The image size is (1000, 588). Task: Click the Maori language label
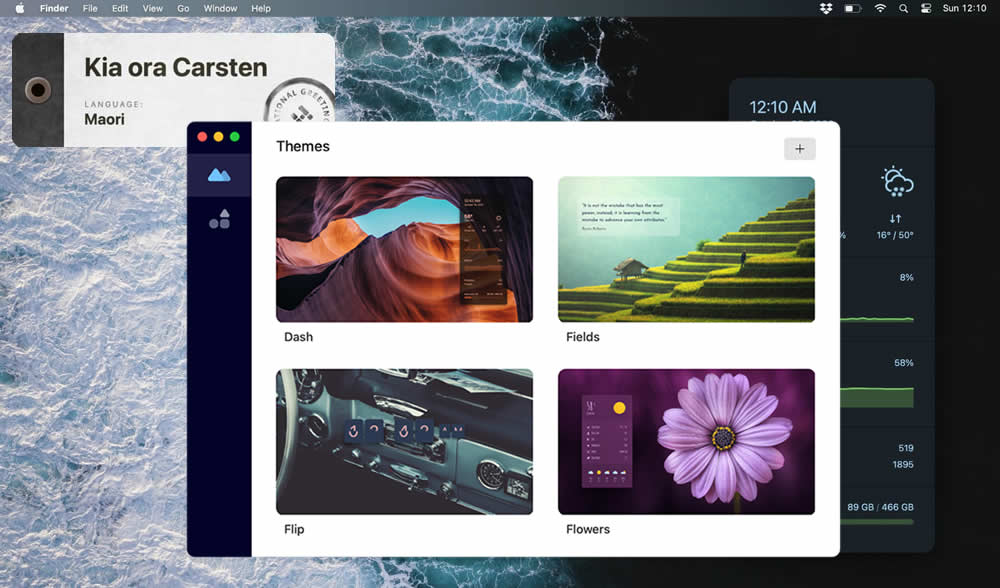click(105, 119)
